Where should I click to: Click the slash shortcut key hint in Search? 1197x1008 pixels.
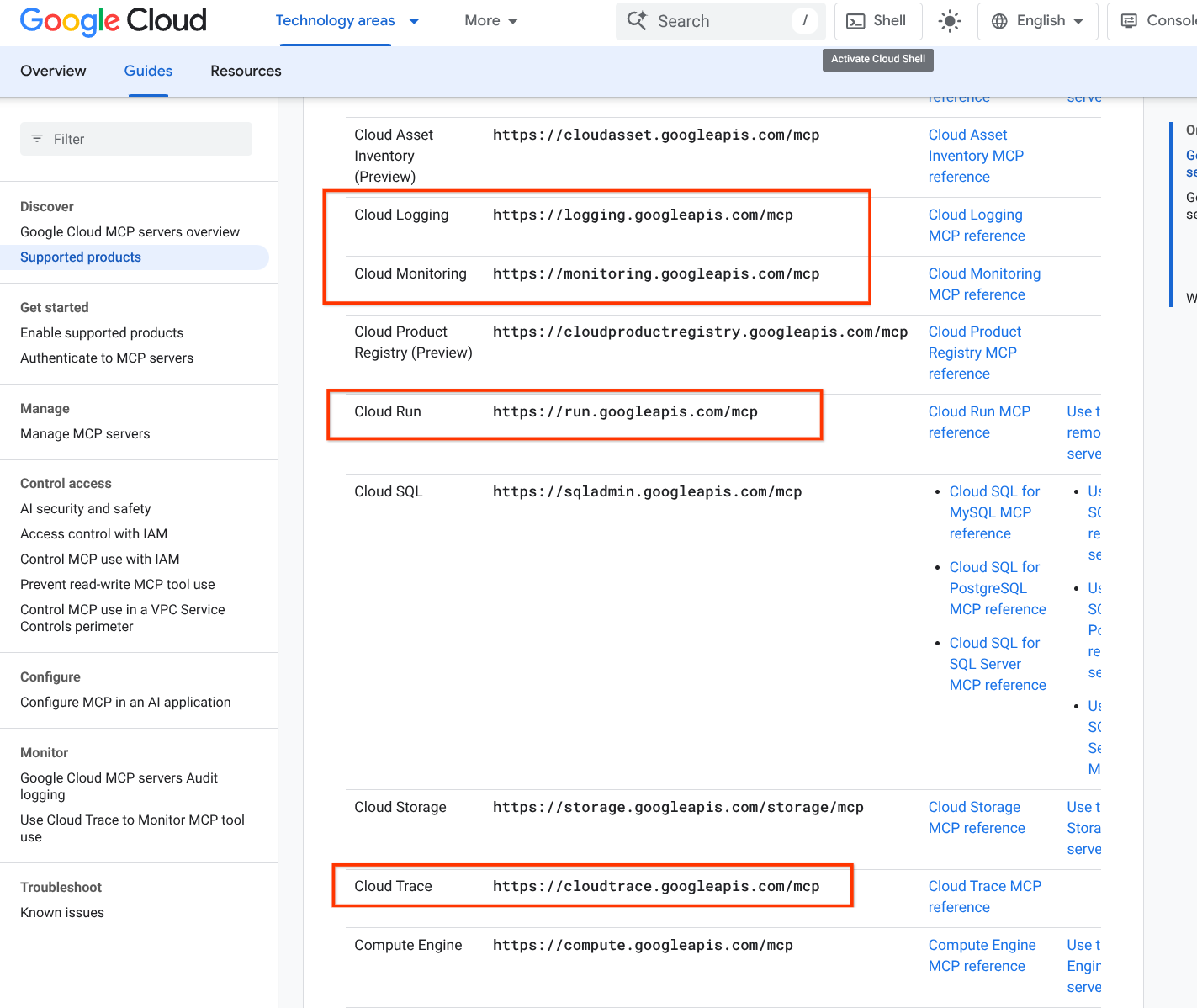(805, 21)
